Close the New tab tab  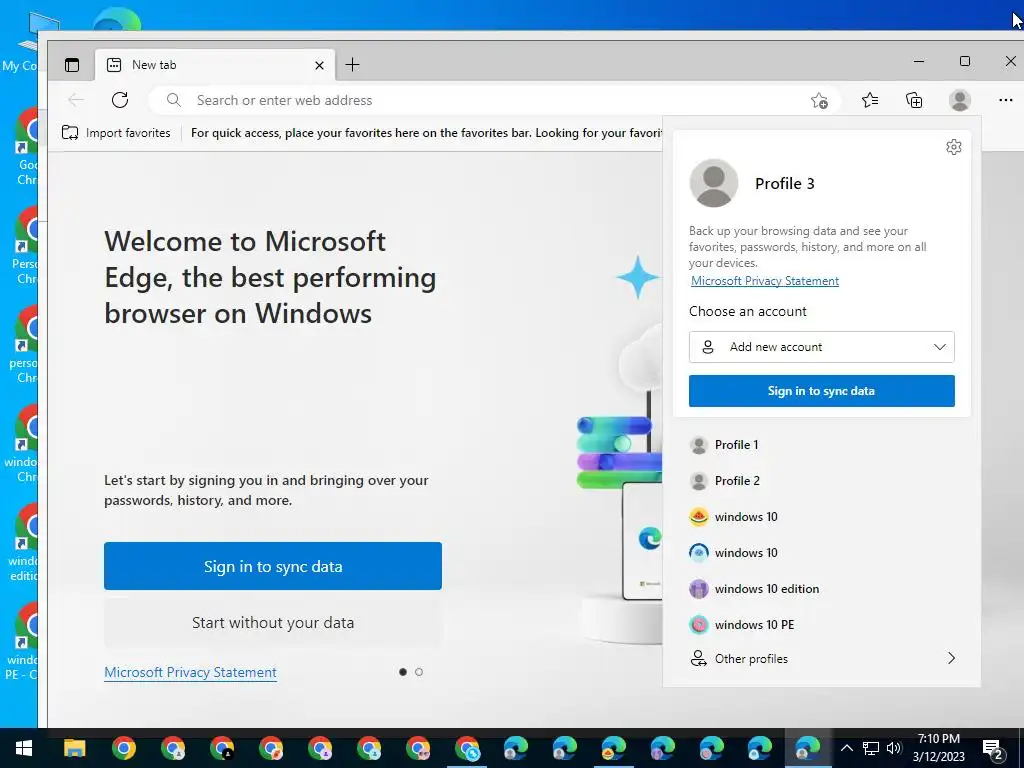pyautogui.click(x=319, y=65)
